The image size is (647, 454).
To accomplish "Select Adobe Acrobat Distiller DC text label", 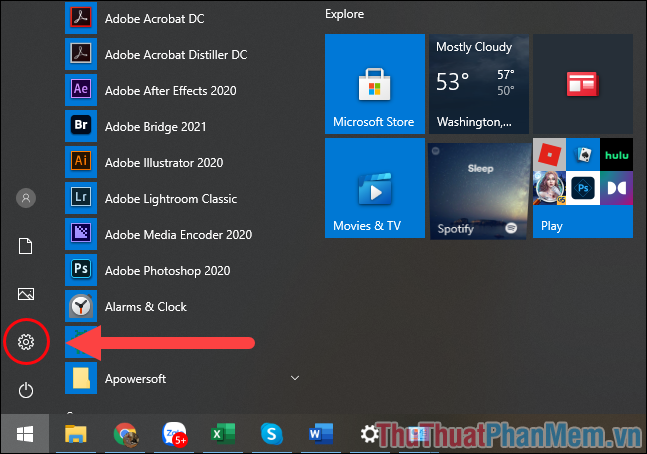I will tap(176, 54).
